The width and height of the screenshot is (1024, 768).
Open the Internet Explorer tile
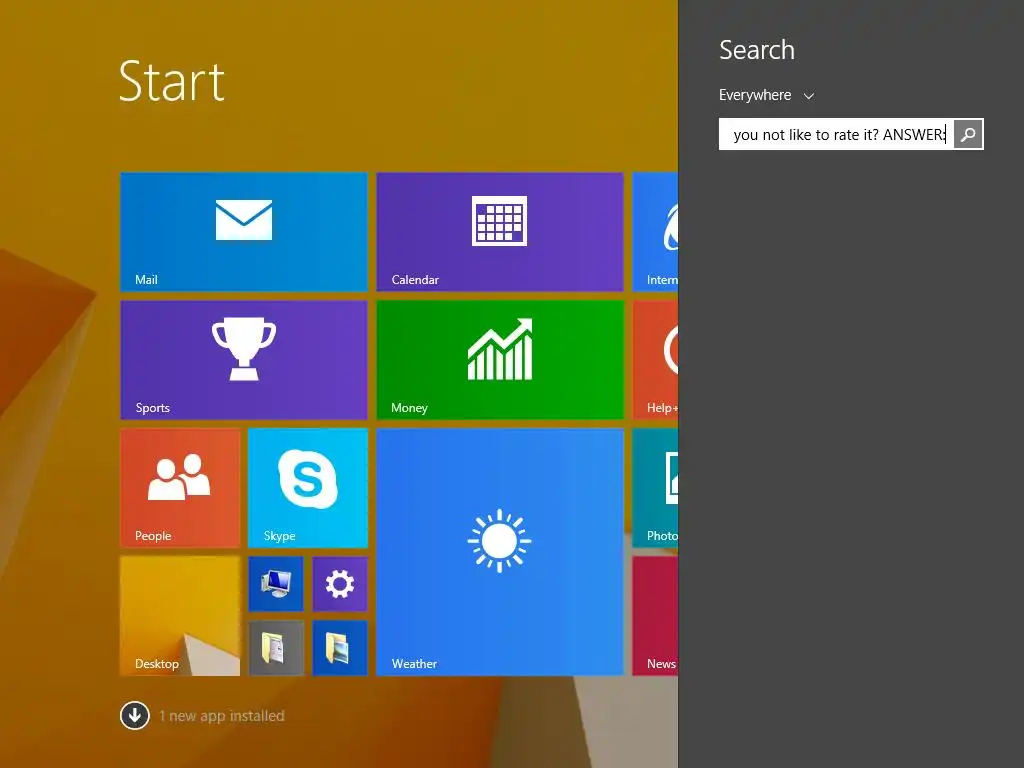655,232
